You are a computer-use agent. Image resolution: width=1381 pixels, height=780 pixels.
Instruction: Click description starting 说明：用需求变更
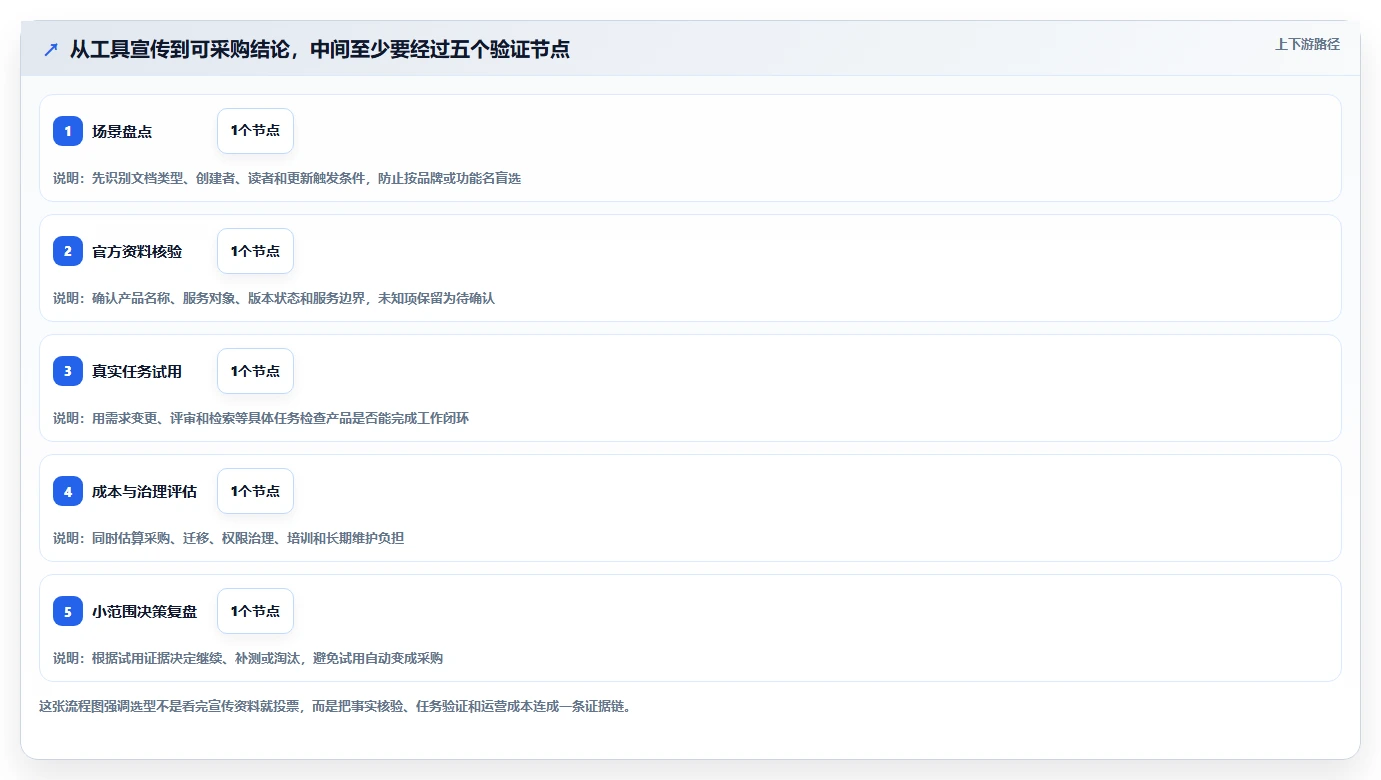click(x=261, y=418)
